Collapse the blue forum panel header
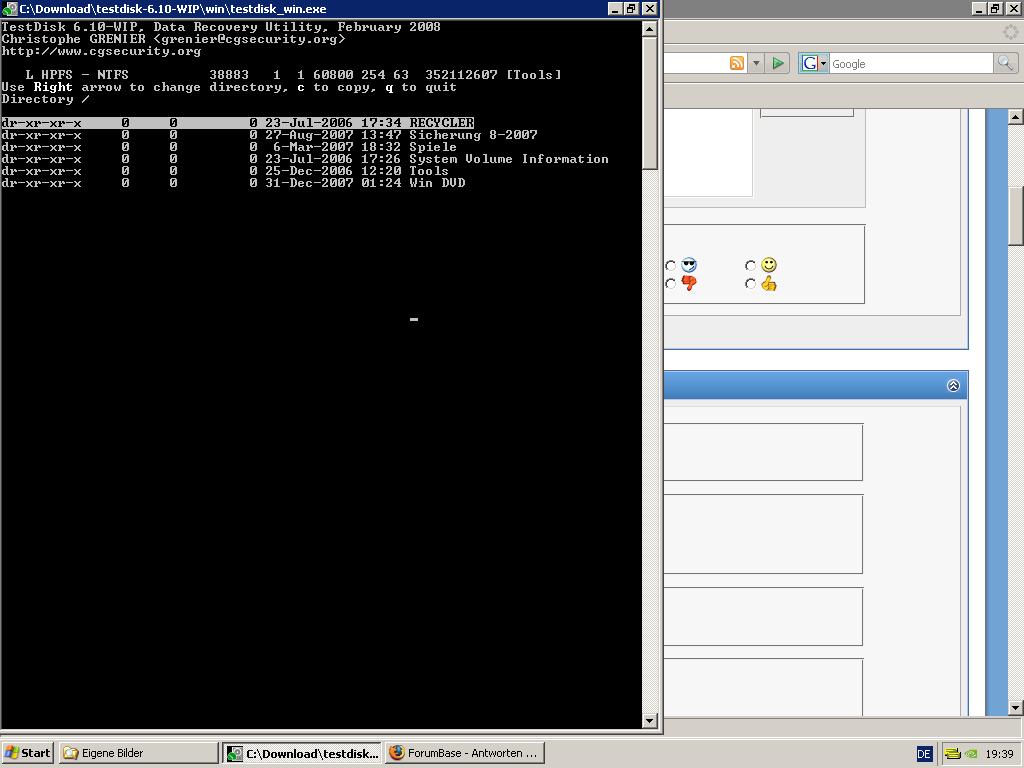The width and height of the screenshot is (1024, 768). (953, 385)
